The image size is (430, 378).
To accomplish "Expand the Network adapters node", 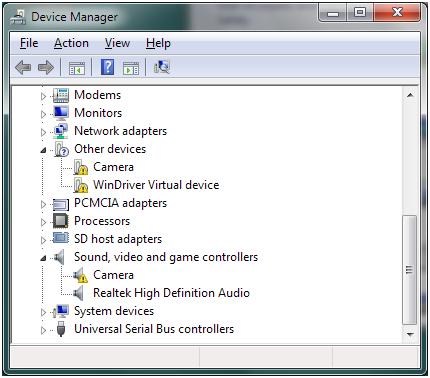I will point(43,132).
